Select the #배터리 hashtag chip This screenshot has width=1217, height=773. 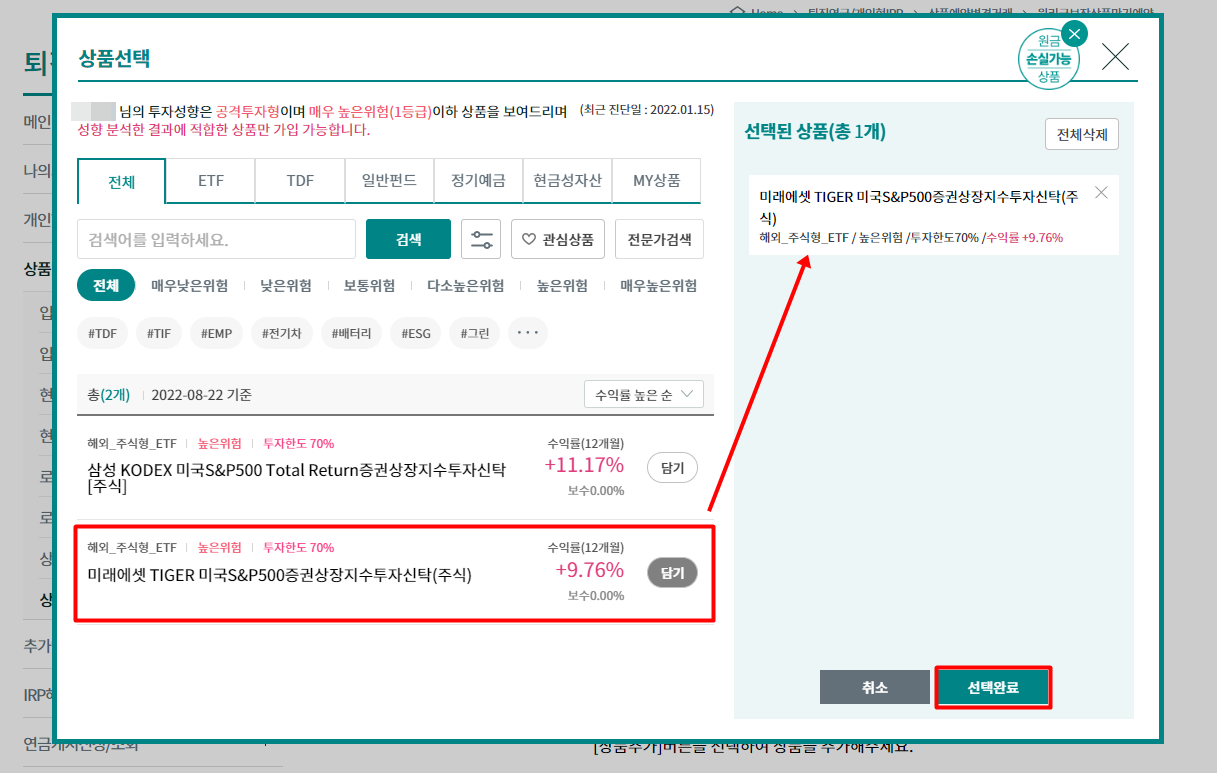352,334
